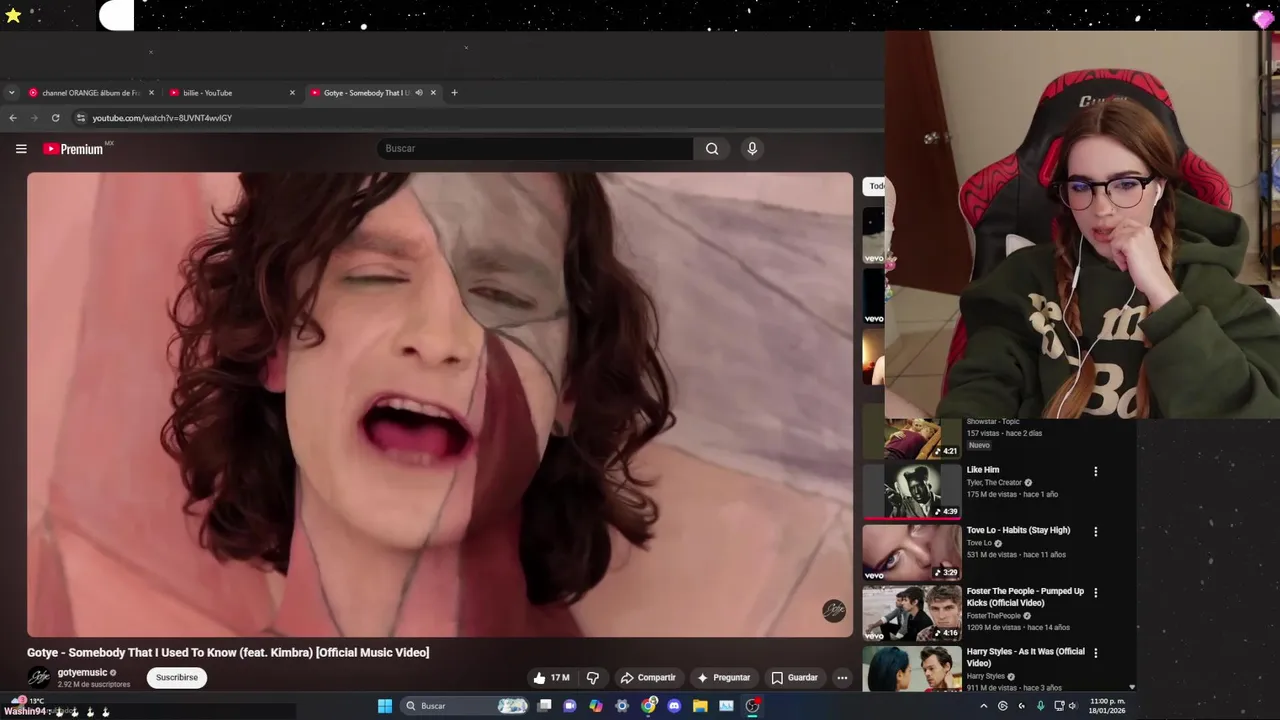Close the channel ORANGE tab
1280x720 pixels.
[x=151, y=93]
